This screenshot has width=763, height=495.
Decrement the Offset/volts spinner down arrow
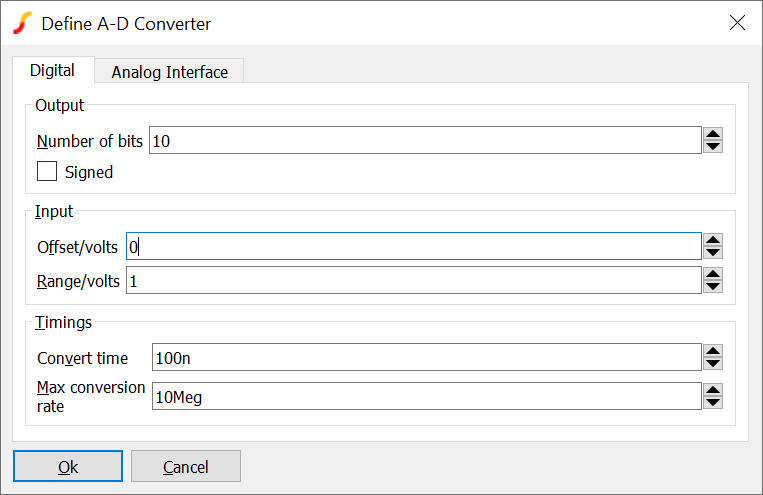tap(713, 252)
